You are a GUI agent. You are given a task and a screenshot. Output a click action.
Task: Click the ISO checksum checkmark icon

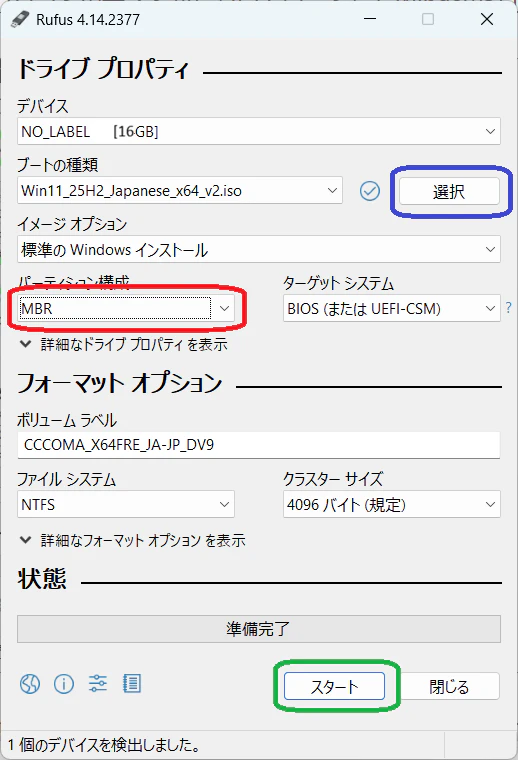370,191
